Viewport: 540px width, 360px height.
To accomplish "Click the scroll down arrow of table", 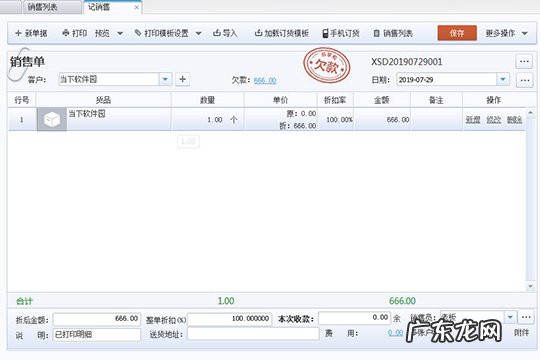I will tap(530, 286).
